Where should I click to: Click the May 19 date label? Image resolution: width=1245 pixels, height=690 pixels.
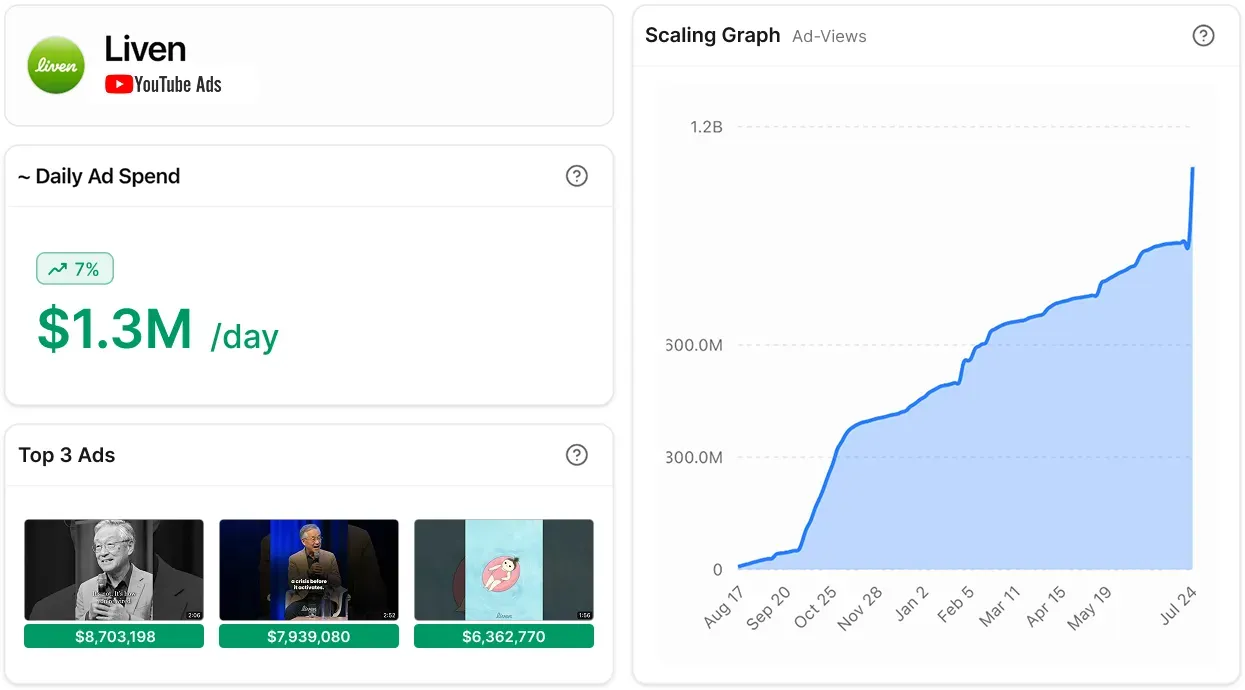1089,607
